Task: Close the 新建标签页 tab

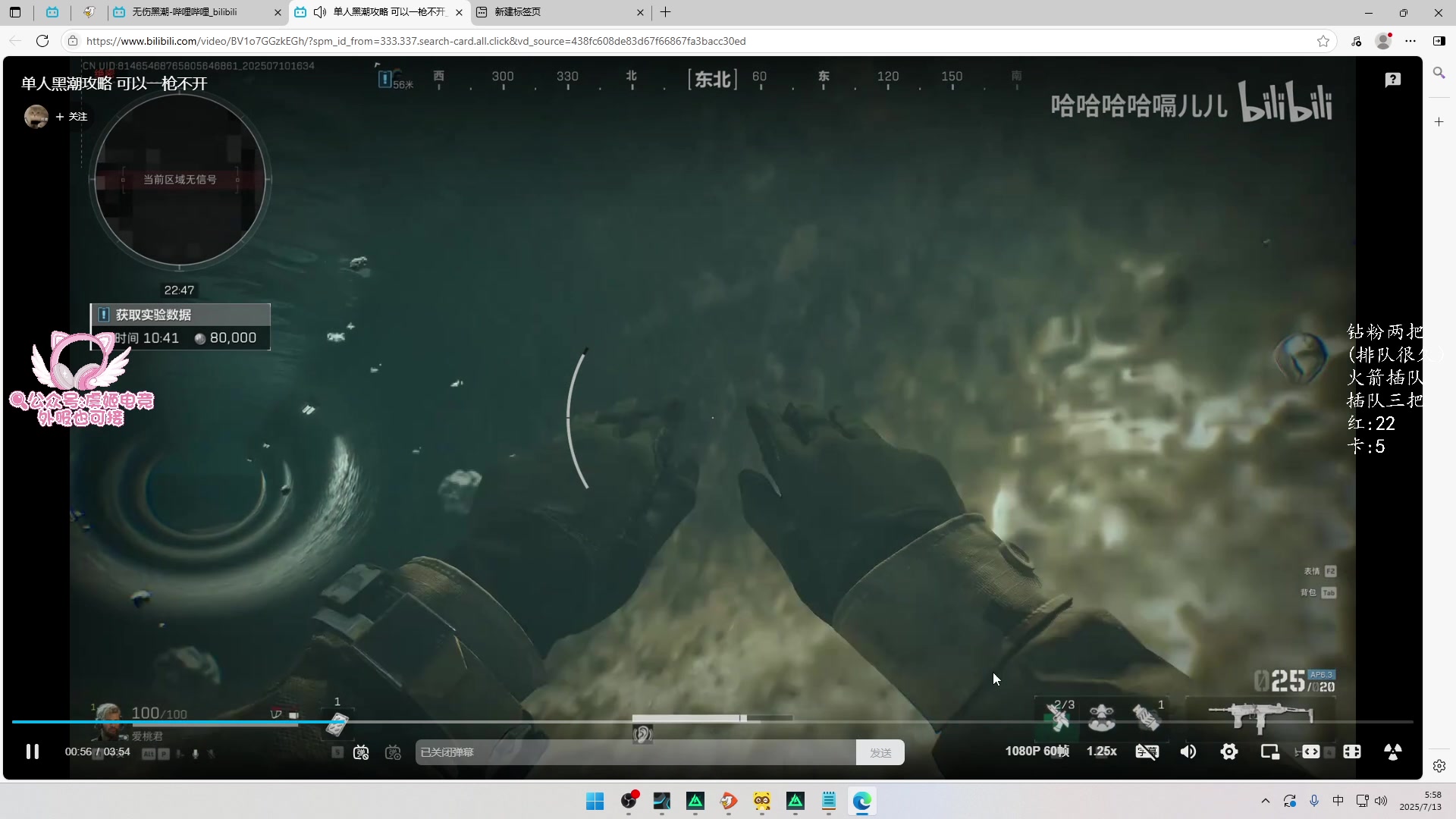Action: pyautogui.click(x=640, y=12)
